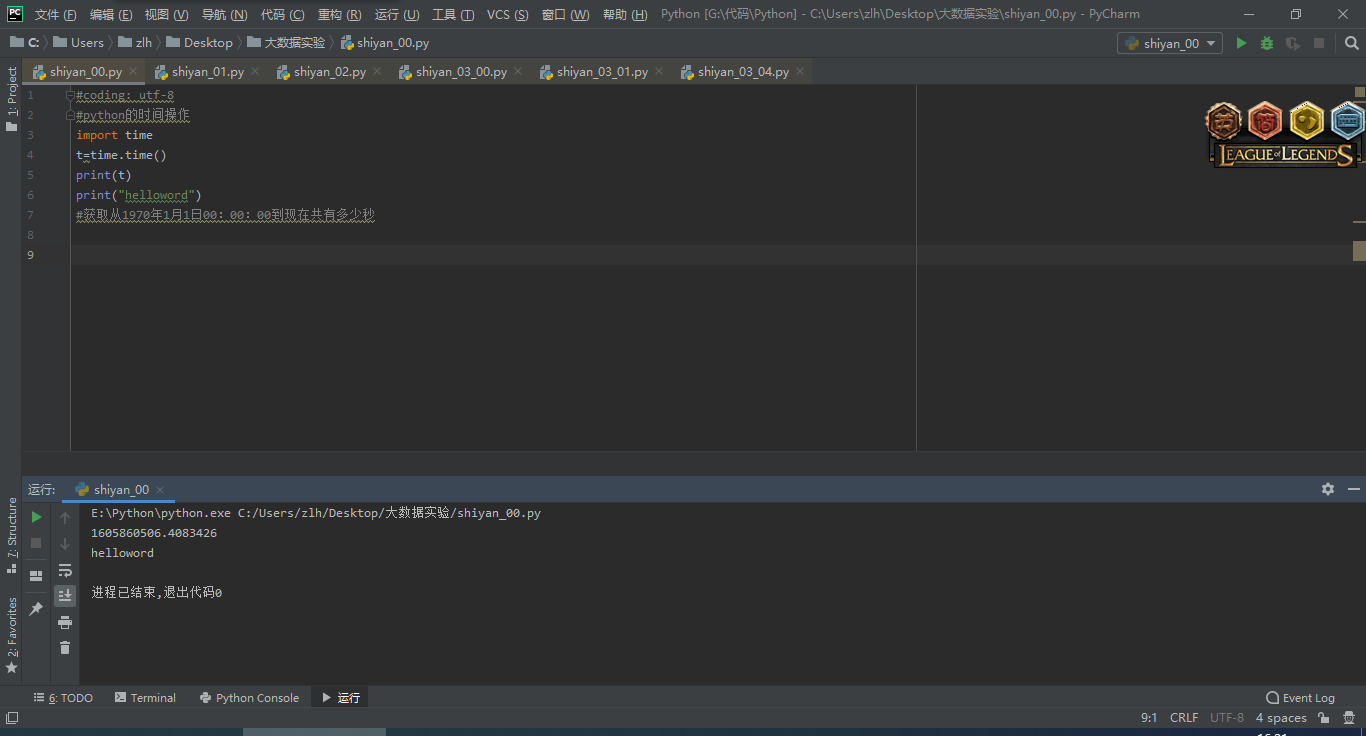Toggle scroll to end of console

[65, 596]
